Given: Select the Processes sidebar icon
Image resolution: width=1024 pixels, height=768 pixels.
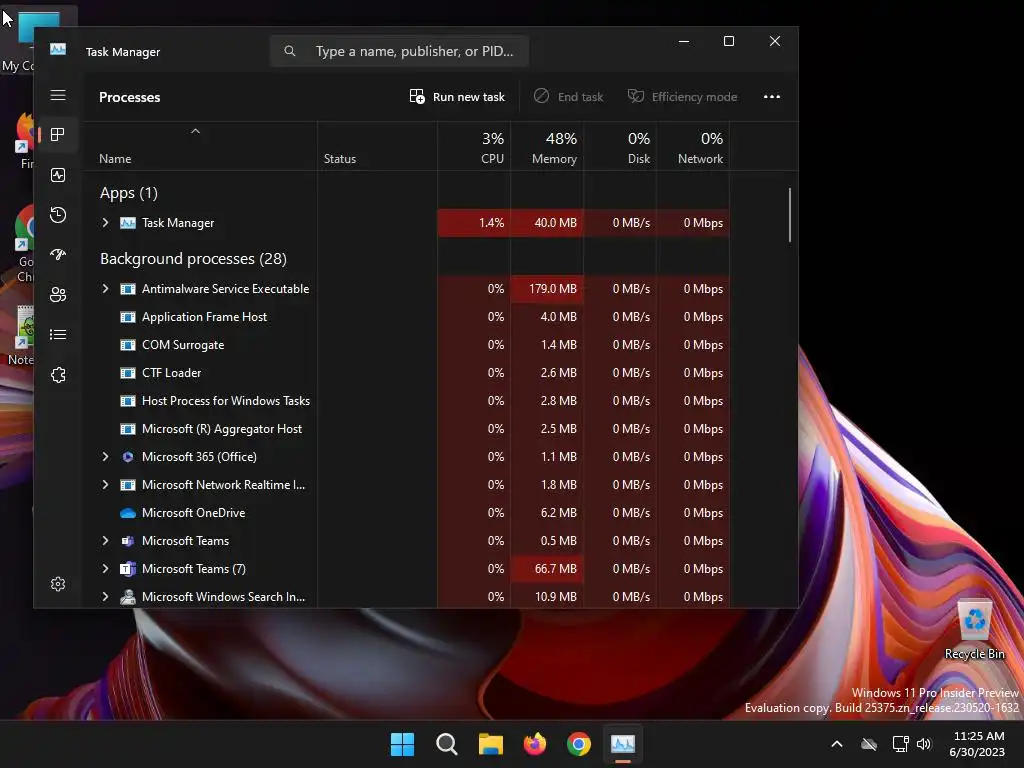Looking at the screenshot, I should (58, 135).
